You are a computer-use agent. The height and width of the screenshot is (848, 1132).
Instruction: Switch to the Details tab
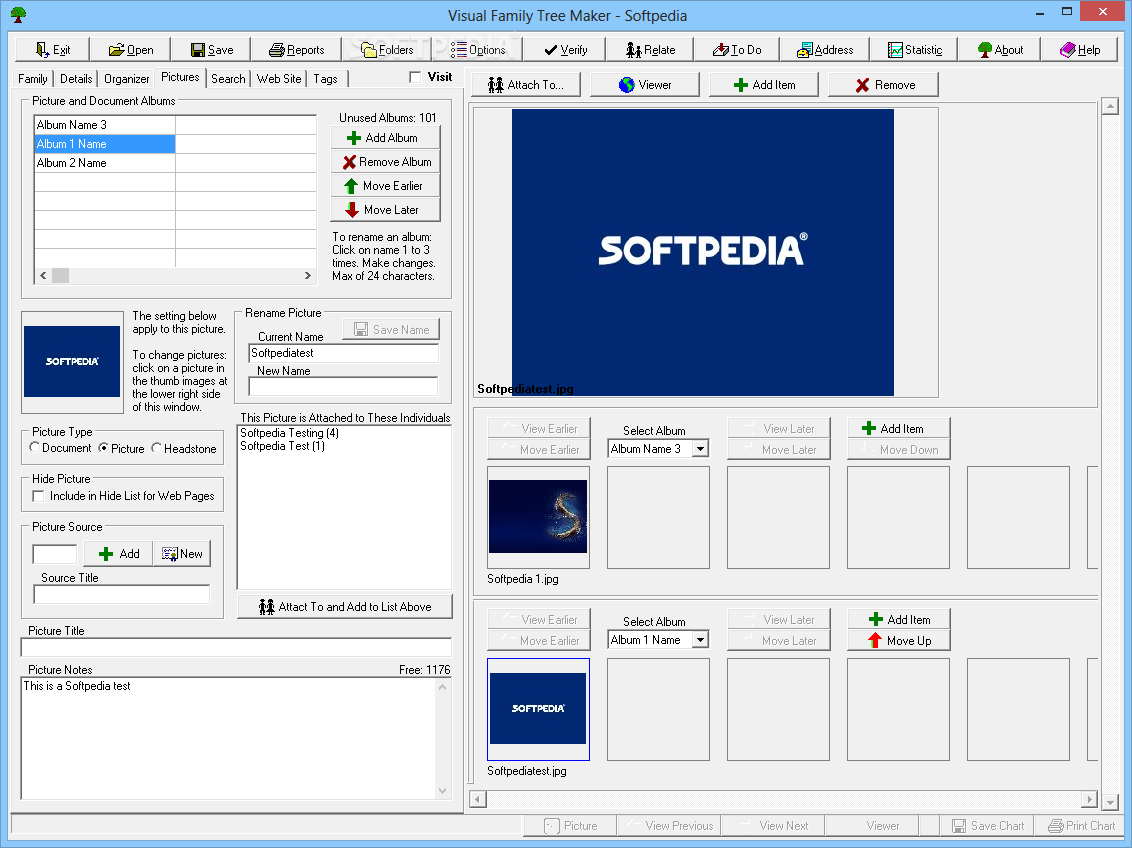tap(76, 79)
